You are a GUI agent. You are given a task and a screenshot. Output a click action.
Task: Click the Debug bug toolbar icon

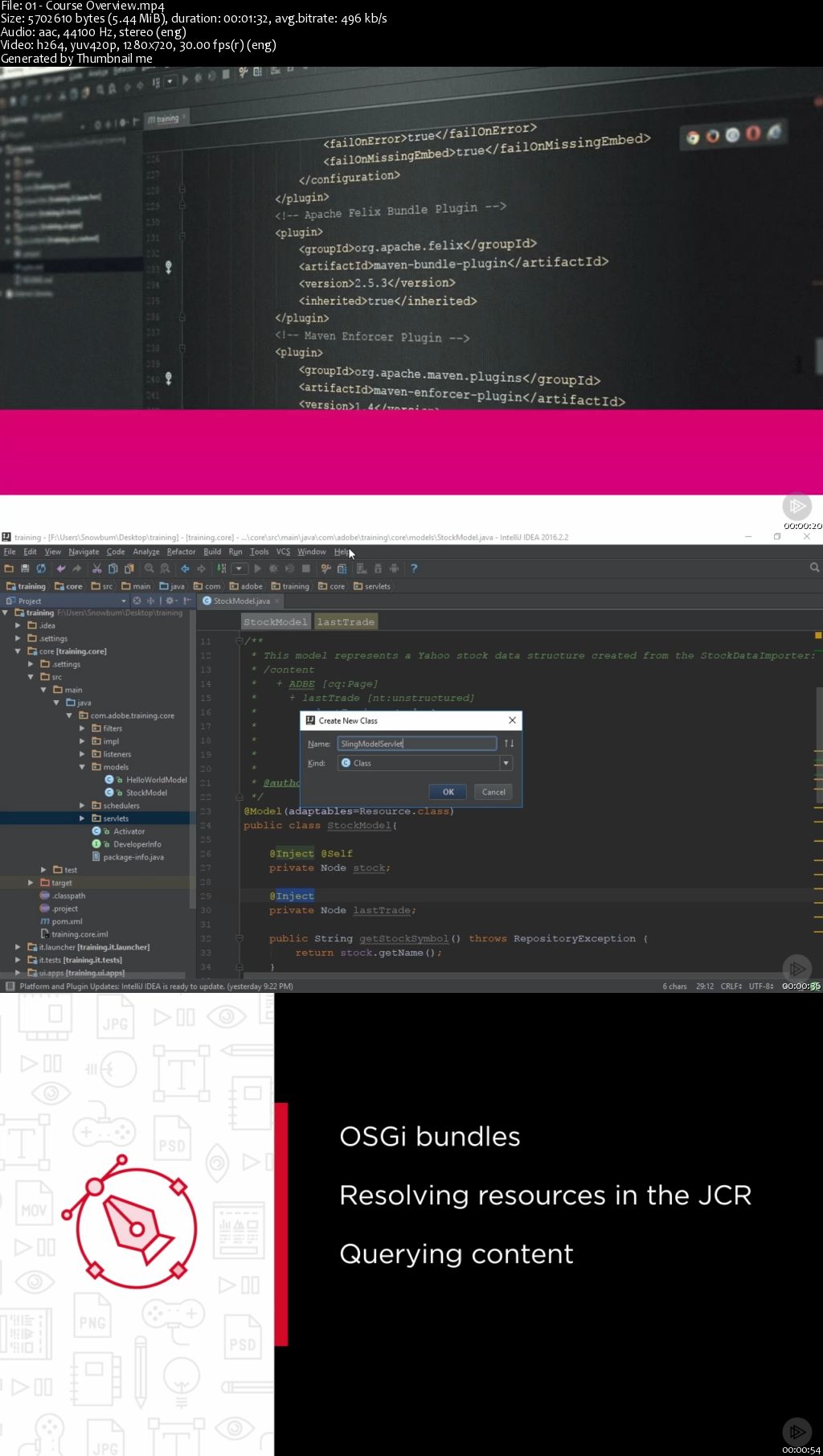[274, 568]
